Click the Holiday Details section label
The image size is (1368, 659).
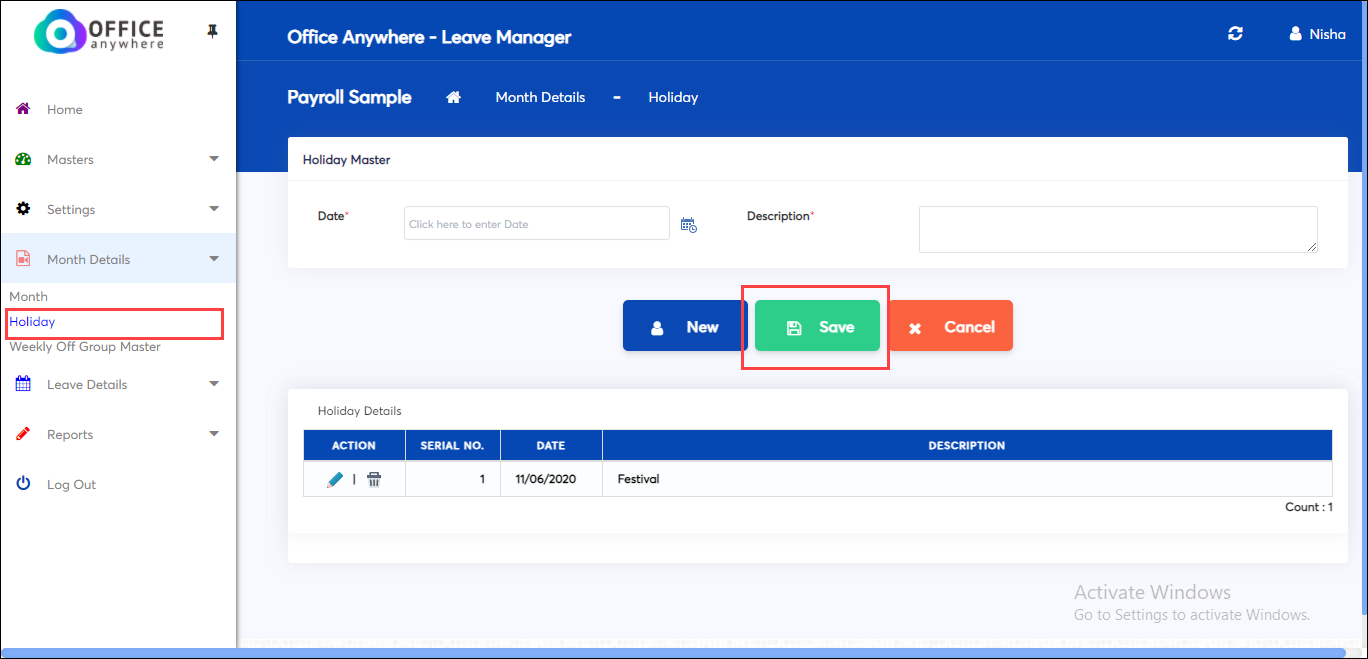[x=359, y=411]
